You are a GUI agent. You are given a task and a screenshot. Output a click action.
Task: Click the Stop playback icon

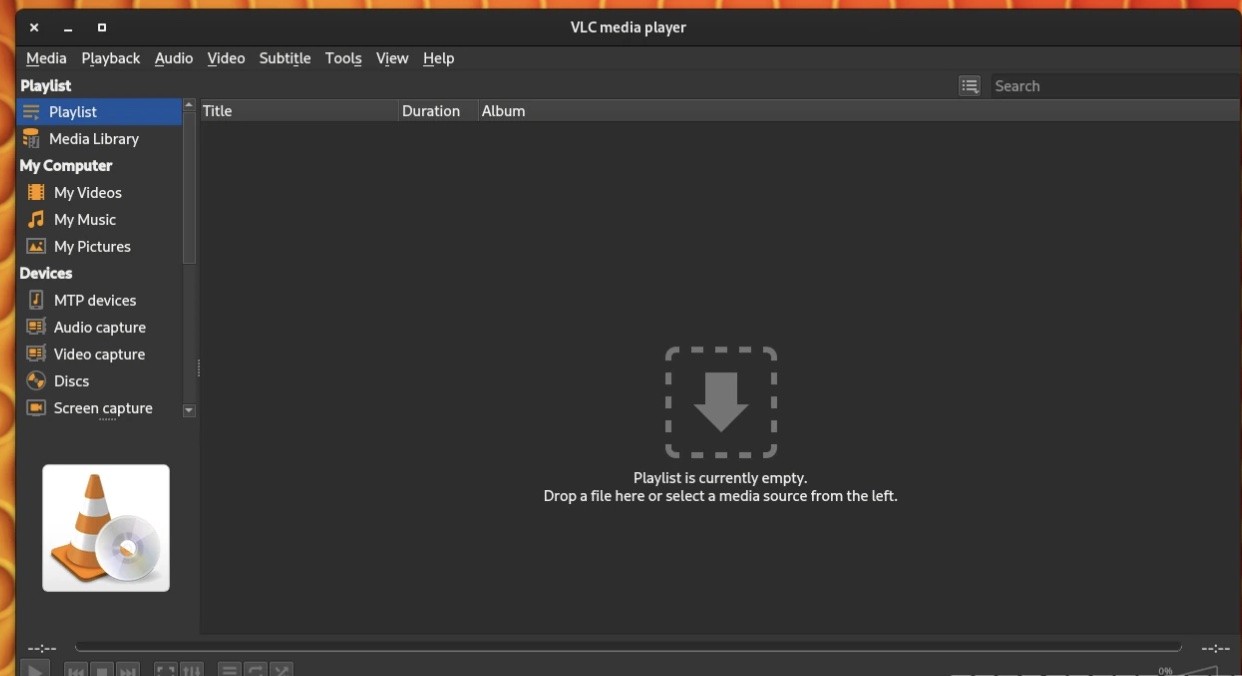(101, 670)
